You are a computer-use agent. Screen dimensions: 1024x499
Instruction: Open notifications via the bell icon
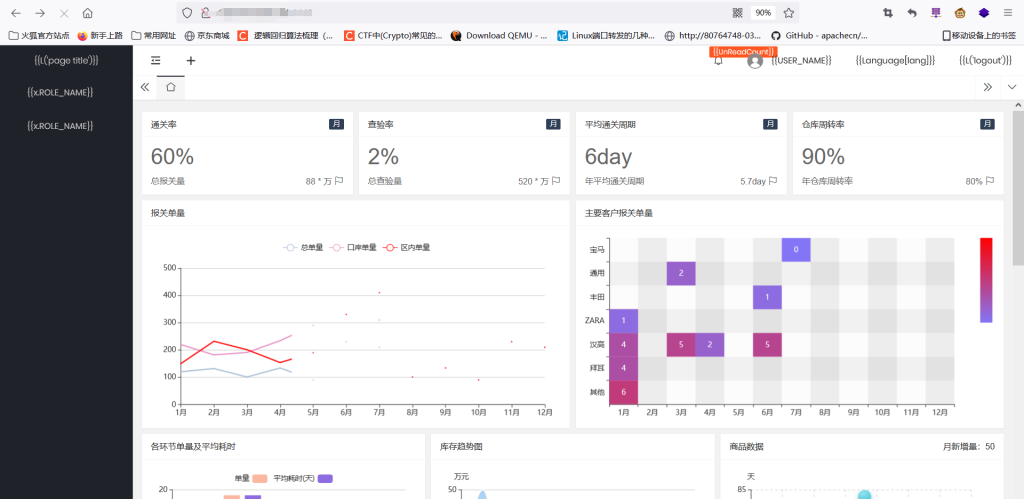pyautogui.click(x=718, y=61)
